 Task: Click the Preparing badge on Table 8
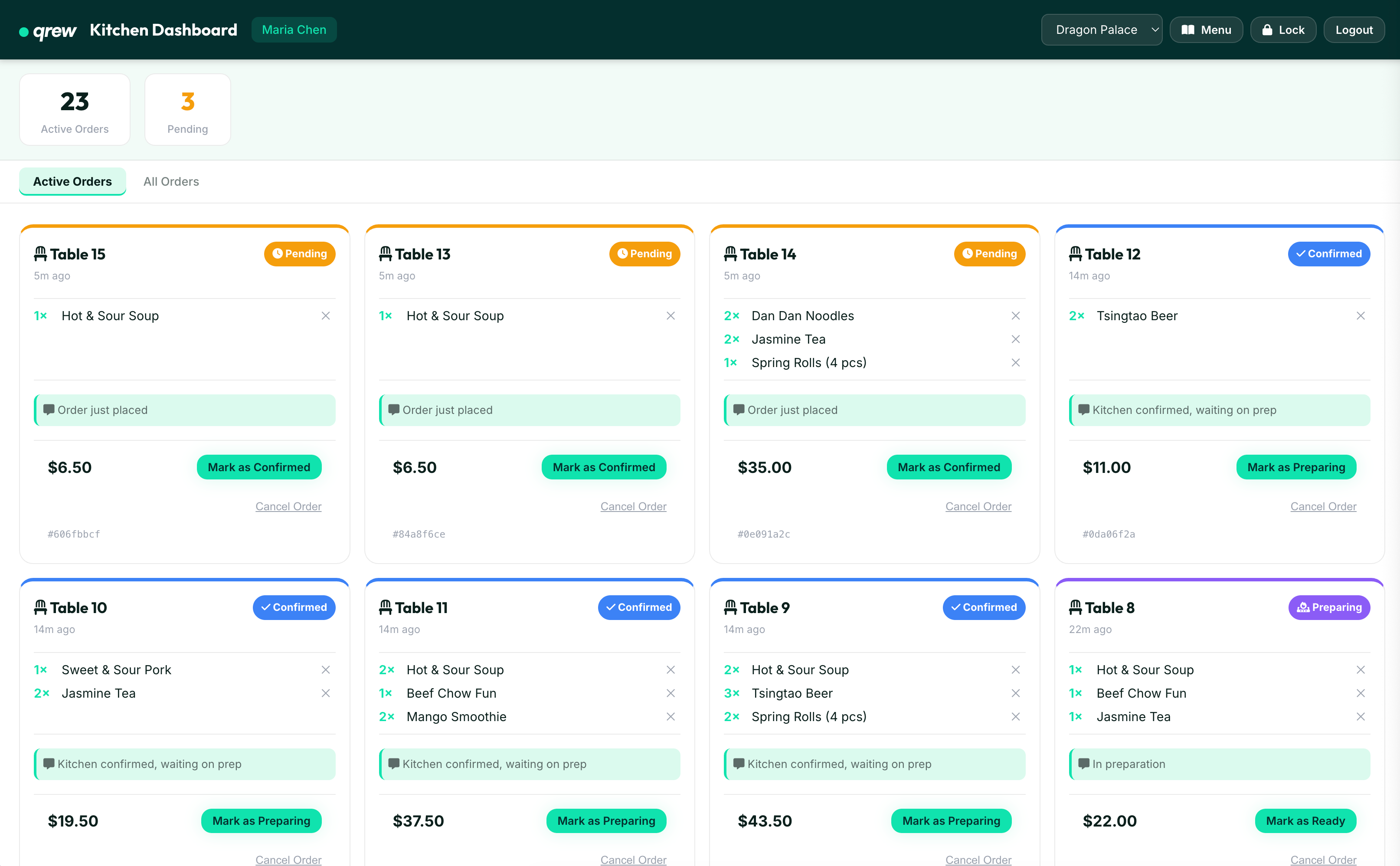(1329, 607)
